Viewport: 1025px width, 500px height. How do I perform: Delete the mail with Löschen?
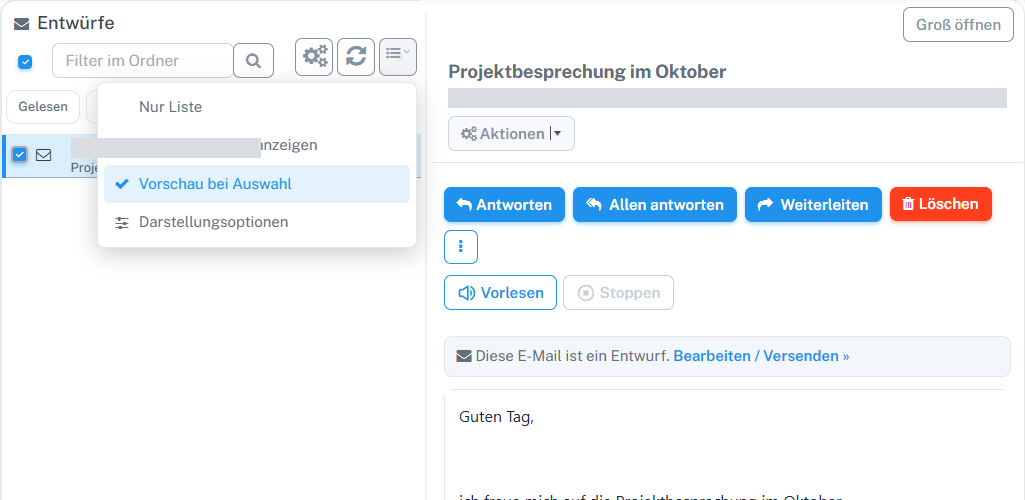click(x=941, y=204)
